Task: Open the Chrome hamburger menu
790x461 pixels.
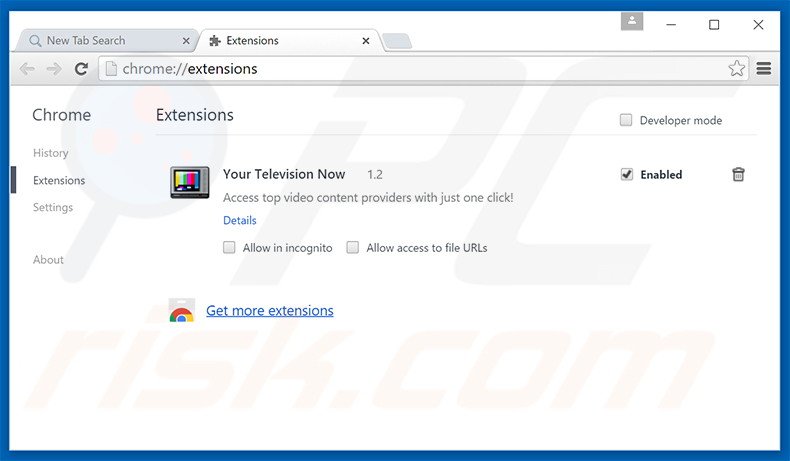Action: [764, 69]
